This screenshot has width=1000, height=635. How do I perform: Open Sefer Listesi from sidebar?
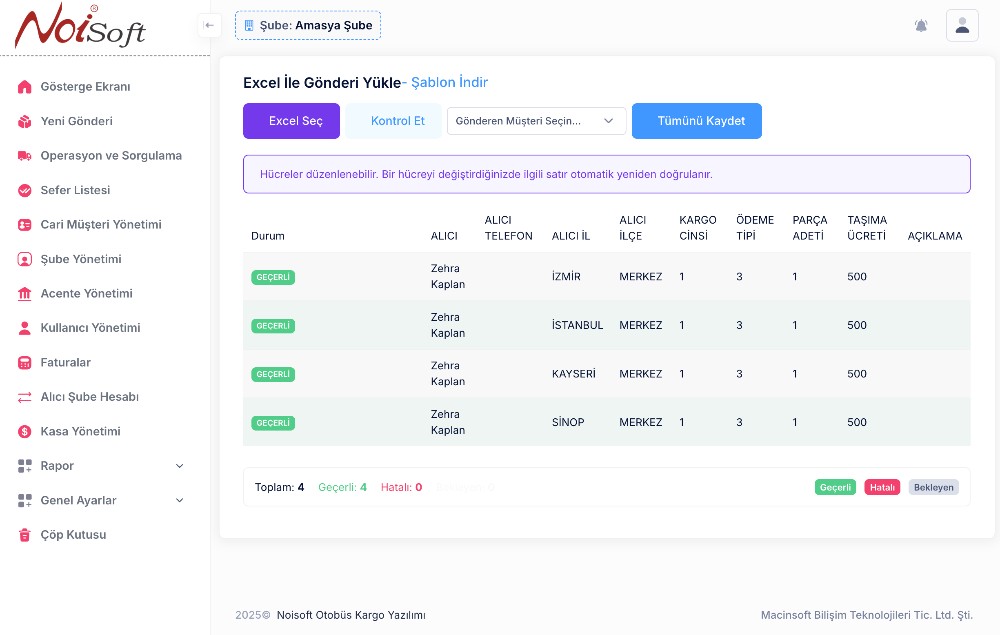click(x=75, y=190)
